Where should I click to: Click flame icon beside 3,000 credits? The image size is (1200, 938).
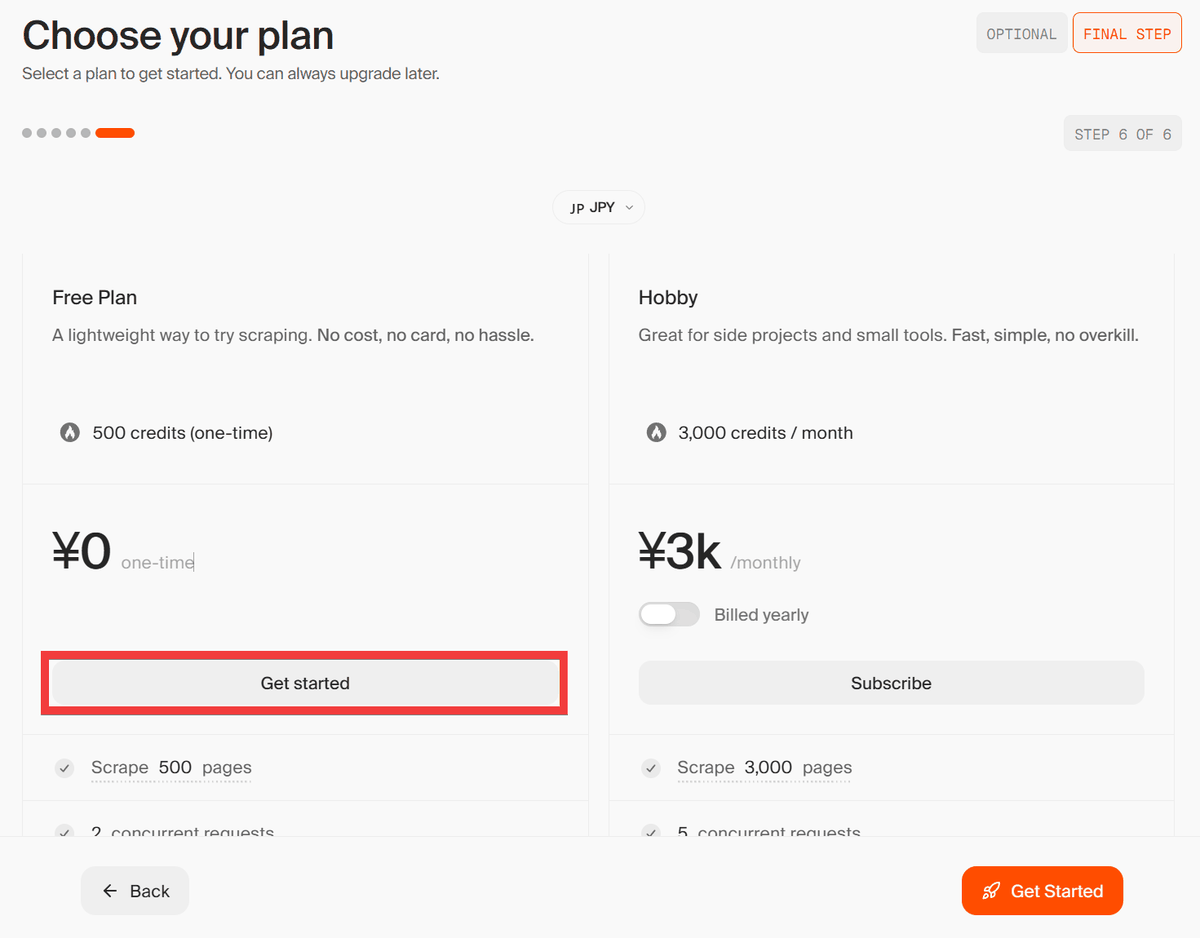(x=656, y=433)
